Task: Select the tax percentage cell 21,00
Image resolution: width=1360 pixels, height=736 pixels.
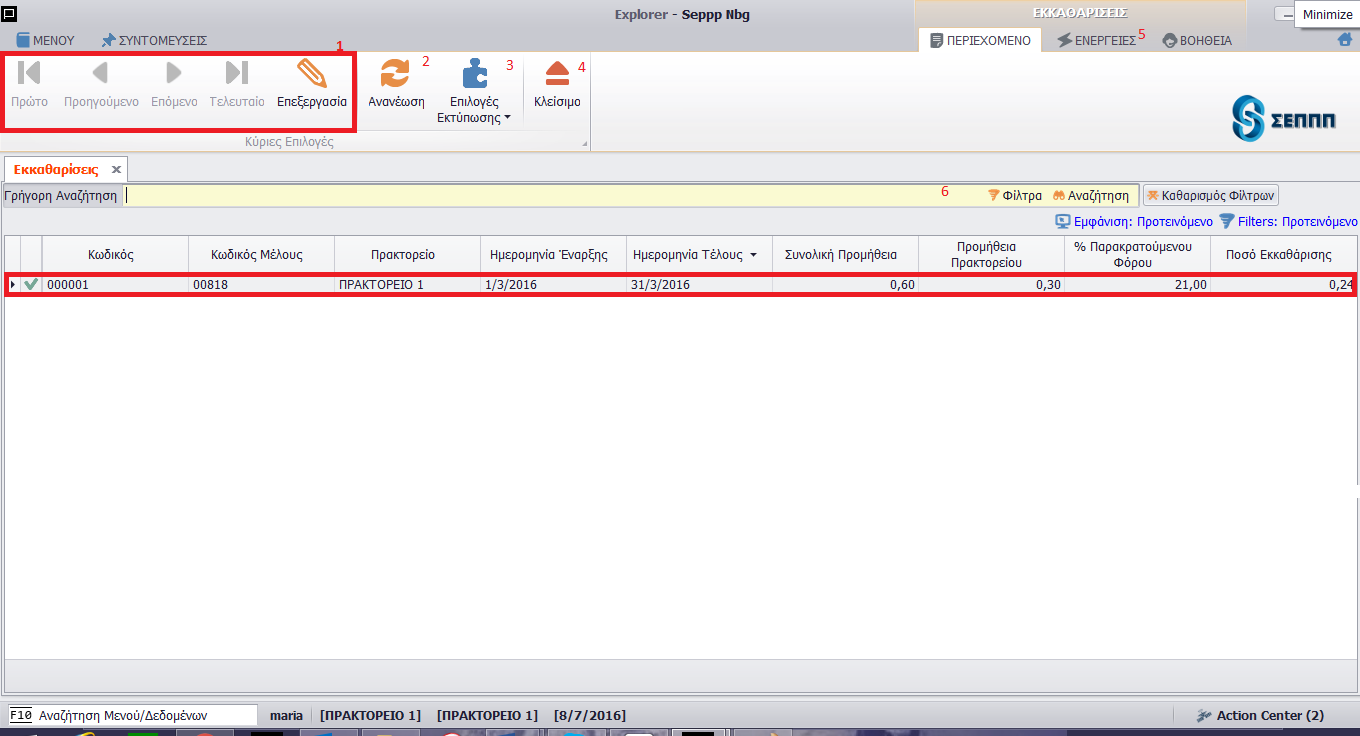Action: click(x=1138, y=285)
